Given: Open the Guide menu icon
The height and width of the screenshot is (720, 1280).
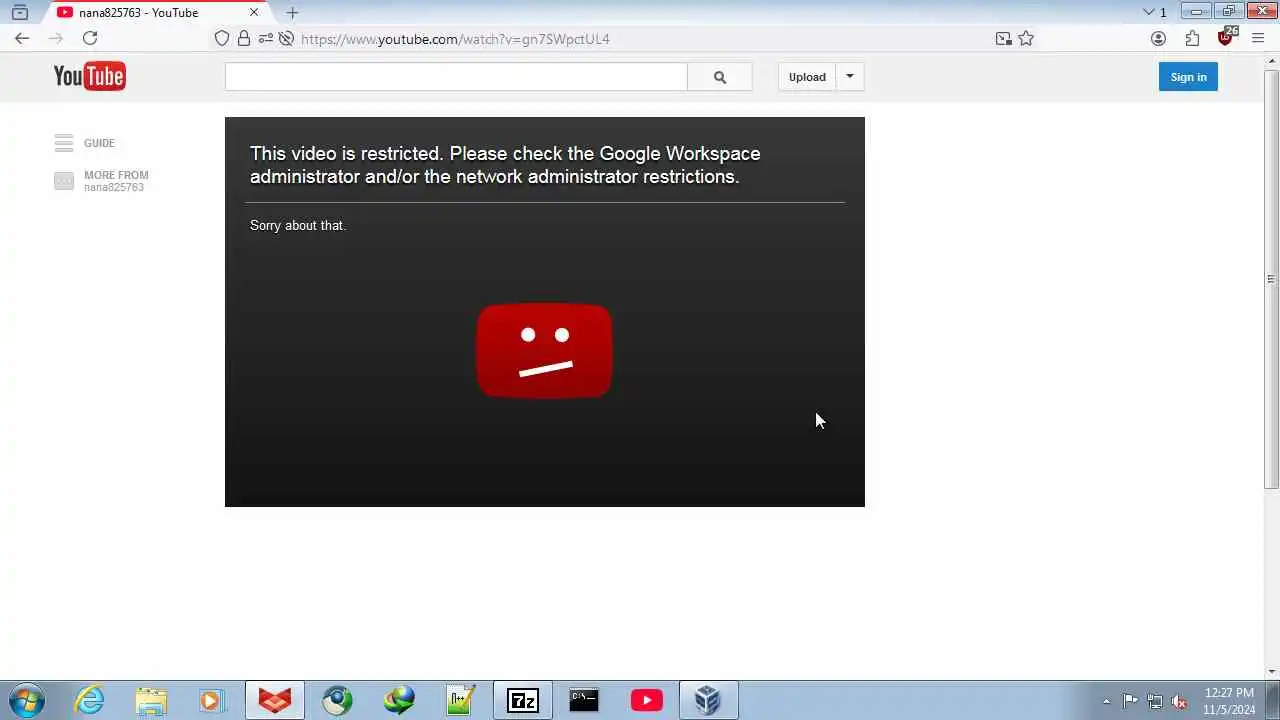Looking at the screenshot, I should click(x=64, y=143).
